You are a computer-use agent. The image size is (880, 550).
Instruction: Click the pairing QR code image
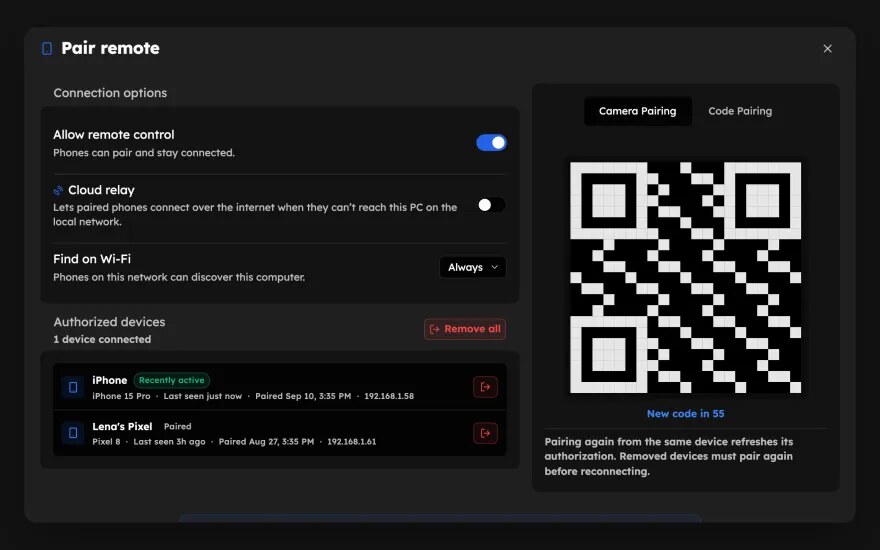686,277
